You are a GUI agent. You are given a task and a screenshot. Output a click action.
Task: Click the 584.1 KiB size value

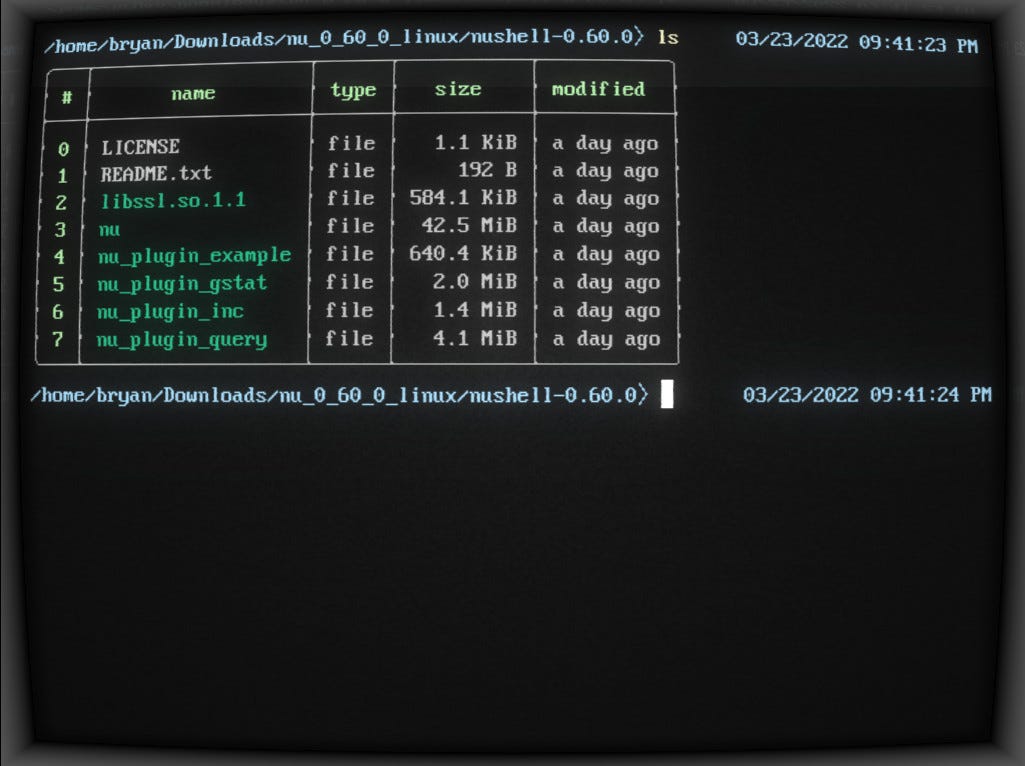pos(463,197)
